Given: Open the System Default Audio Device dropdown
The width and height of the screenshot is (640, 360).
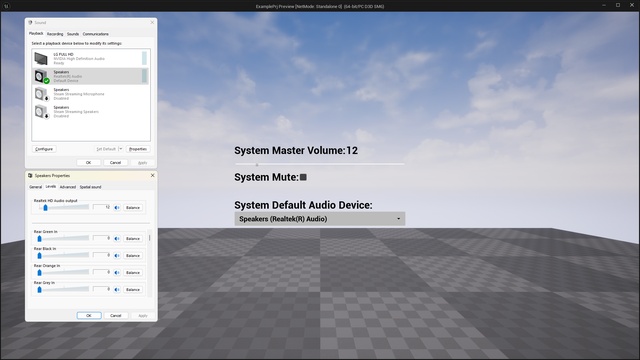Looking at the screenshot, I should click(x=320, y=219).
